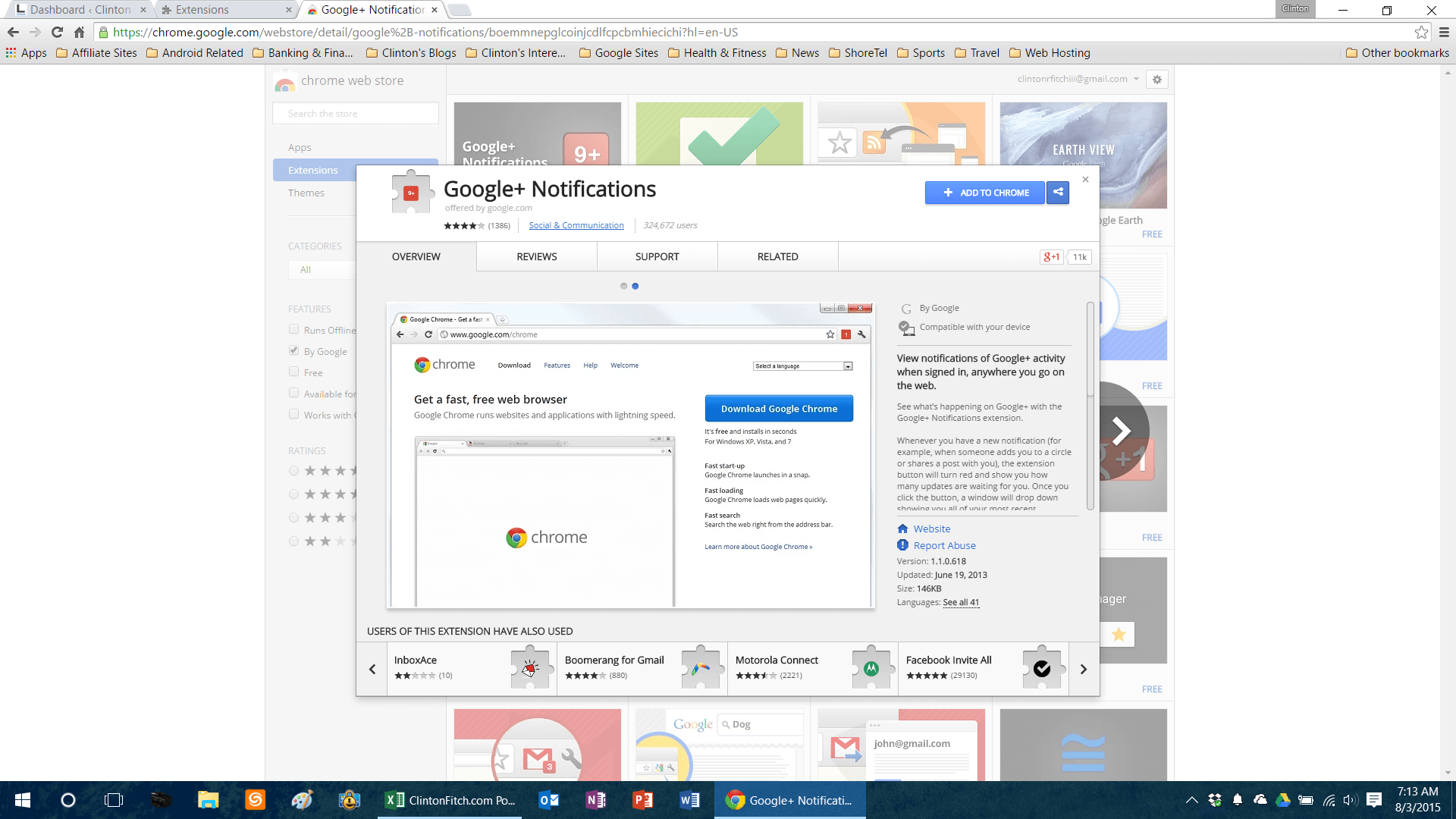Open Outlook from the taskbar
1456x819 pixels.
[548, 800]
